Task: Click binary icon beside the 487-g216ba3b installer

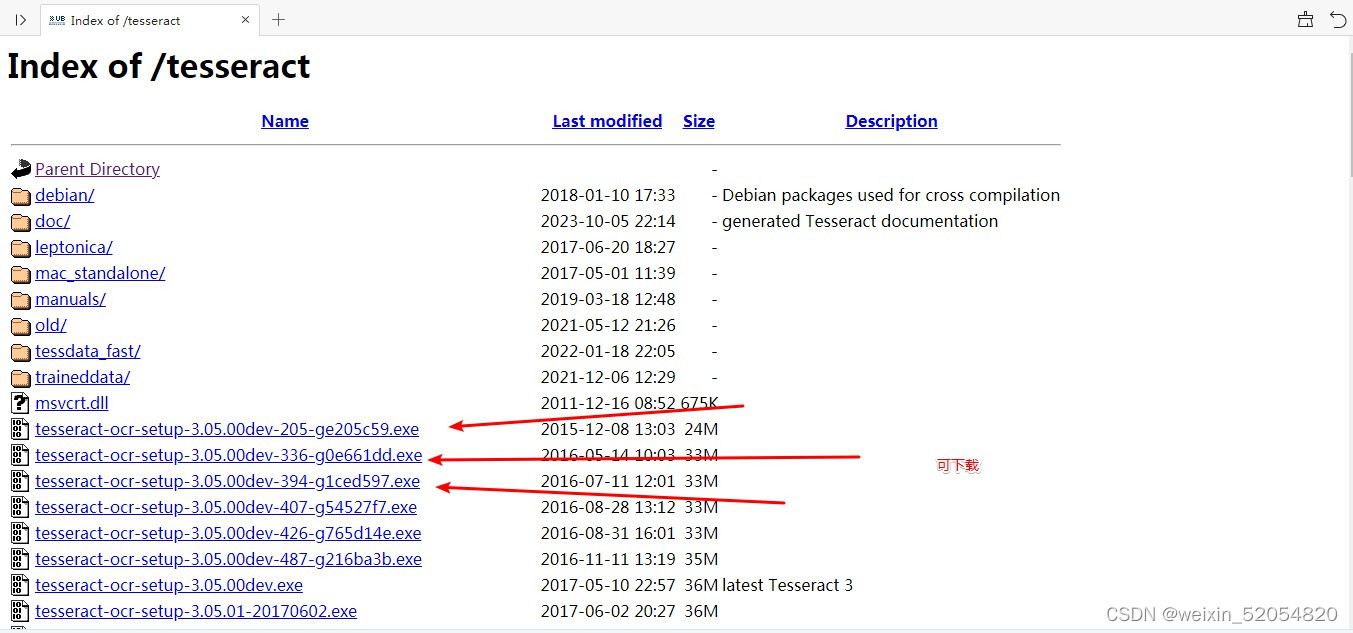Action: point(21,559)
